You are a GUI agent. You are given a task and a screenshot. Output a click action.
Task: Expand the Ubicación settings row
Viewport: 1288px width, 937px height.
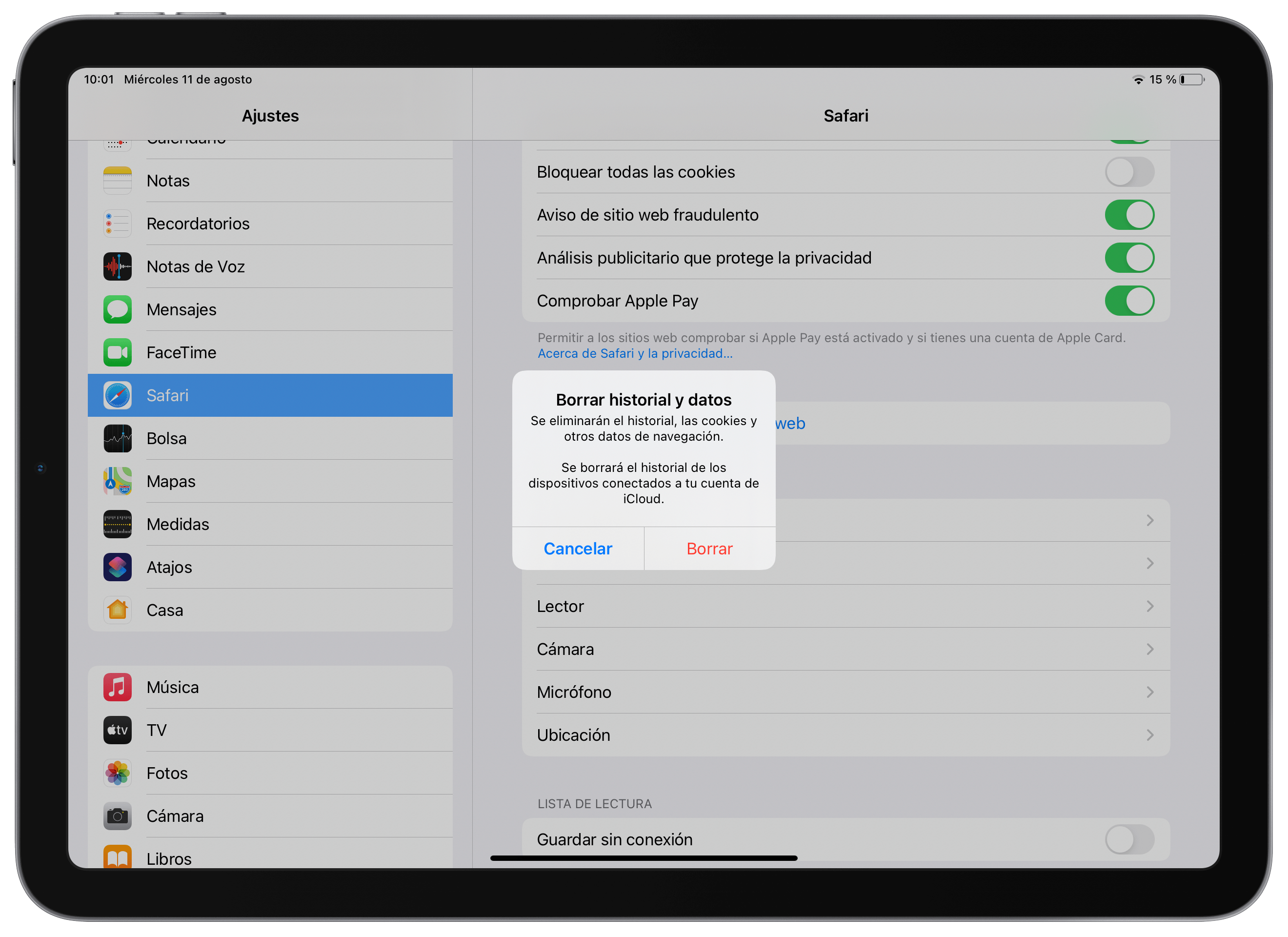click(1150, 734)
